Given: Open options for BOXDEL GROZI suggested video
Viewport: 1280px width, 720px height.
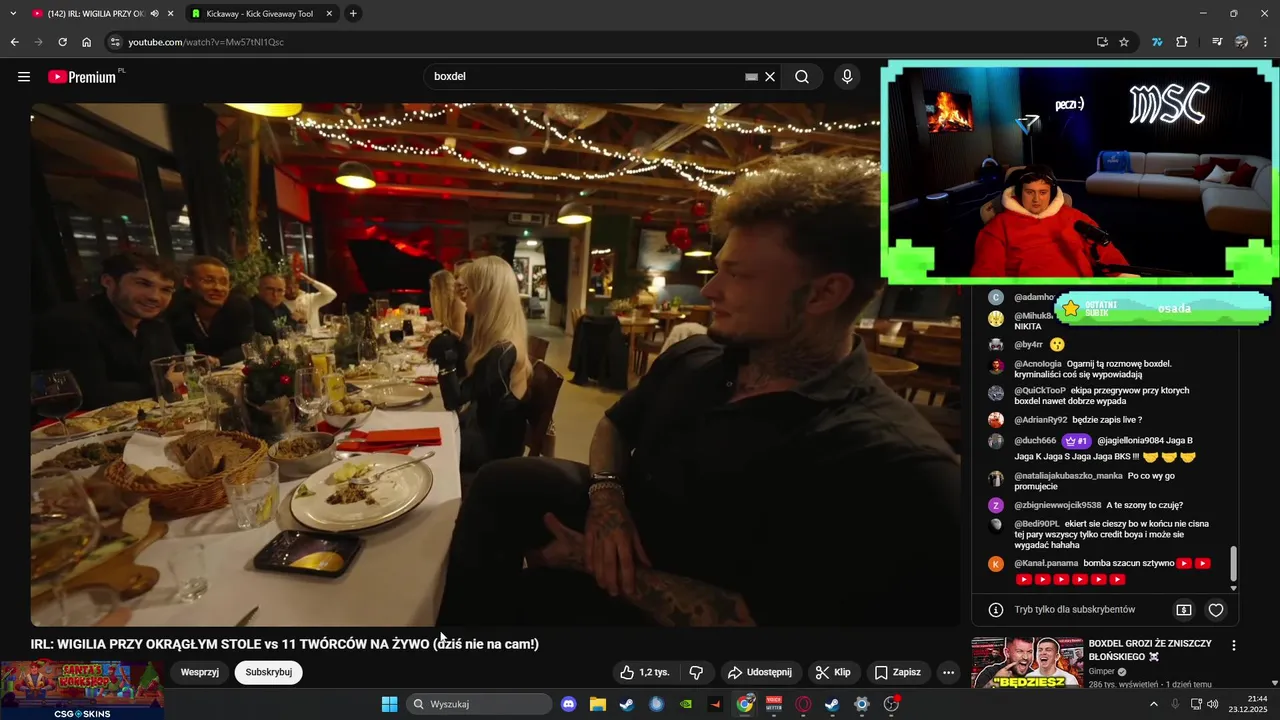Looking at the screenshot, I should pyautogui.click(x=1234, y=646).
